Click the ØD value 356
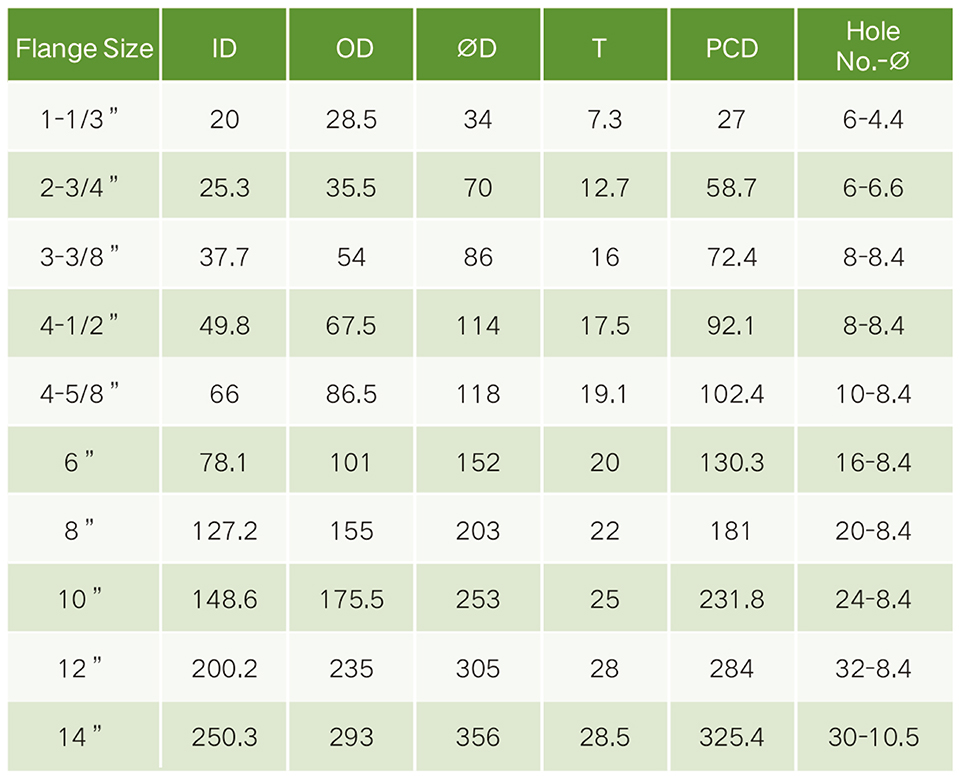The image size is (960, 776). 478,737
